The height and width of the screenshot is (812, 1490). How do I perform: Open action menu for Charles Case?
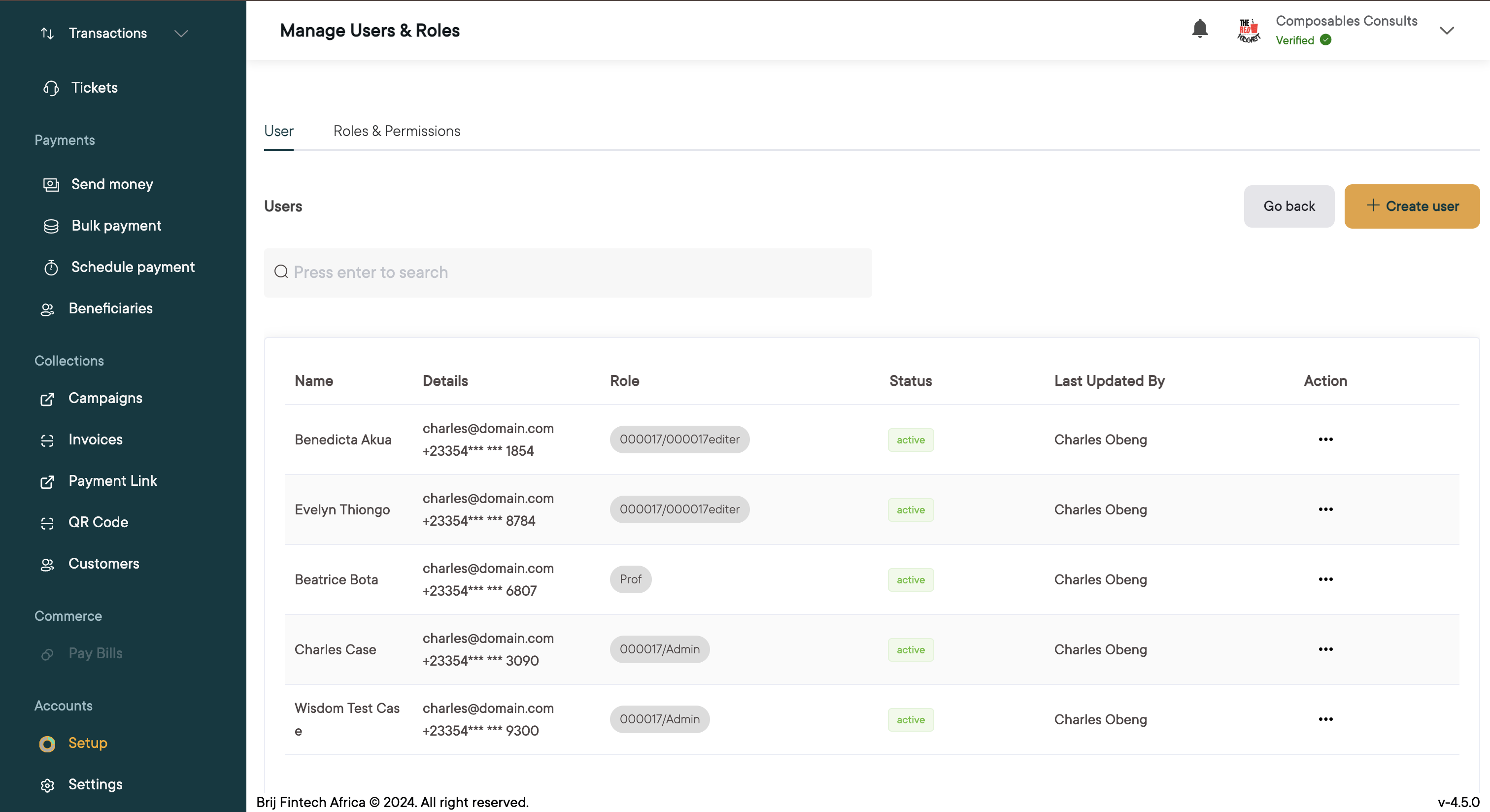(x=1325, y=649)
